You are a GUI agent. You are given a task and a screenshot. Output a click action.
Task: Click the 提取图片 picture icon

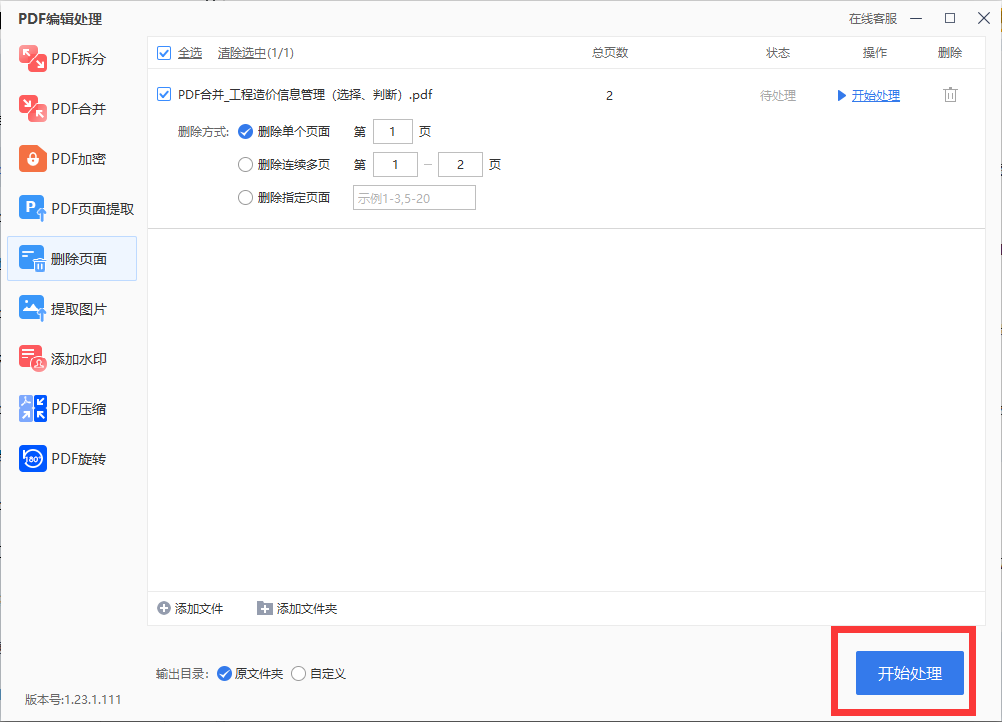tap(33, 308)
